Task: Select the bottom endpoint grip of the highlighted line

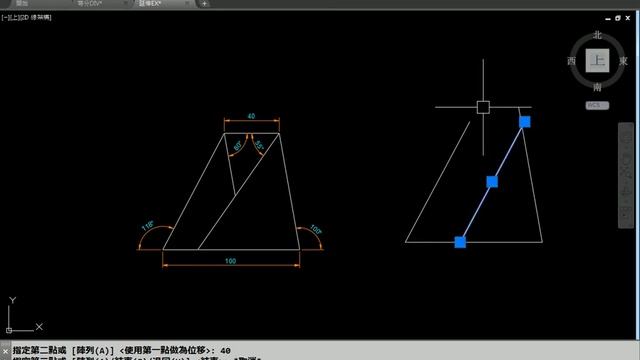Action: tap(460, 242)
